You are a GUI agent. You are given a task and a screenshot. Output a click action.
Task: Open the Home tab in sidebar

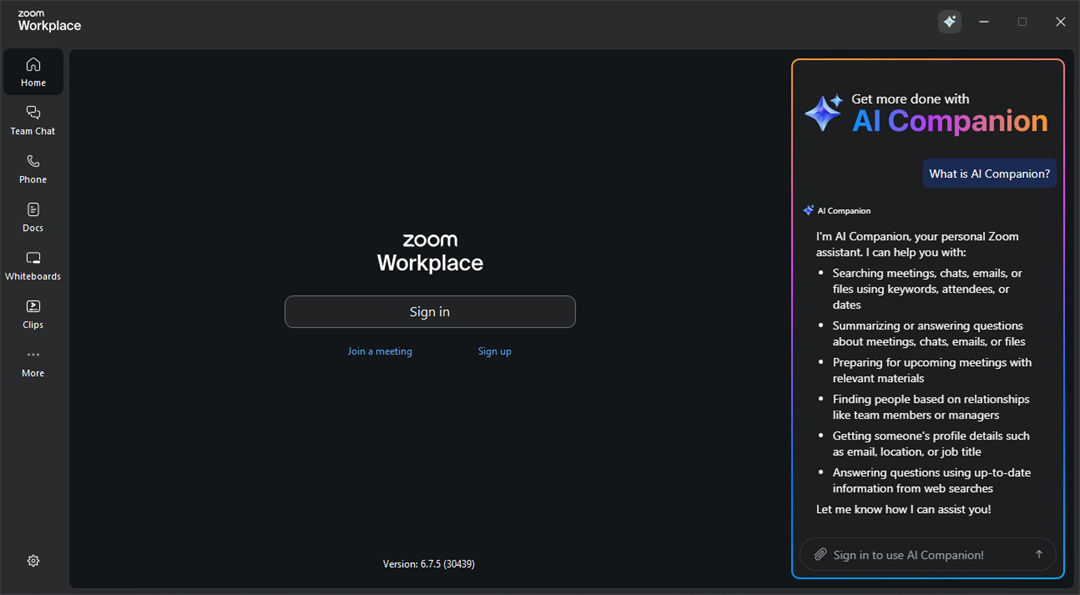pos(33,72)
